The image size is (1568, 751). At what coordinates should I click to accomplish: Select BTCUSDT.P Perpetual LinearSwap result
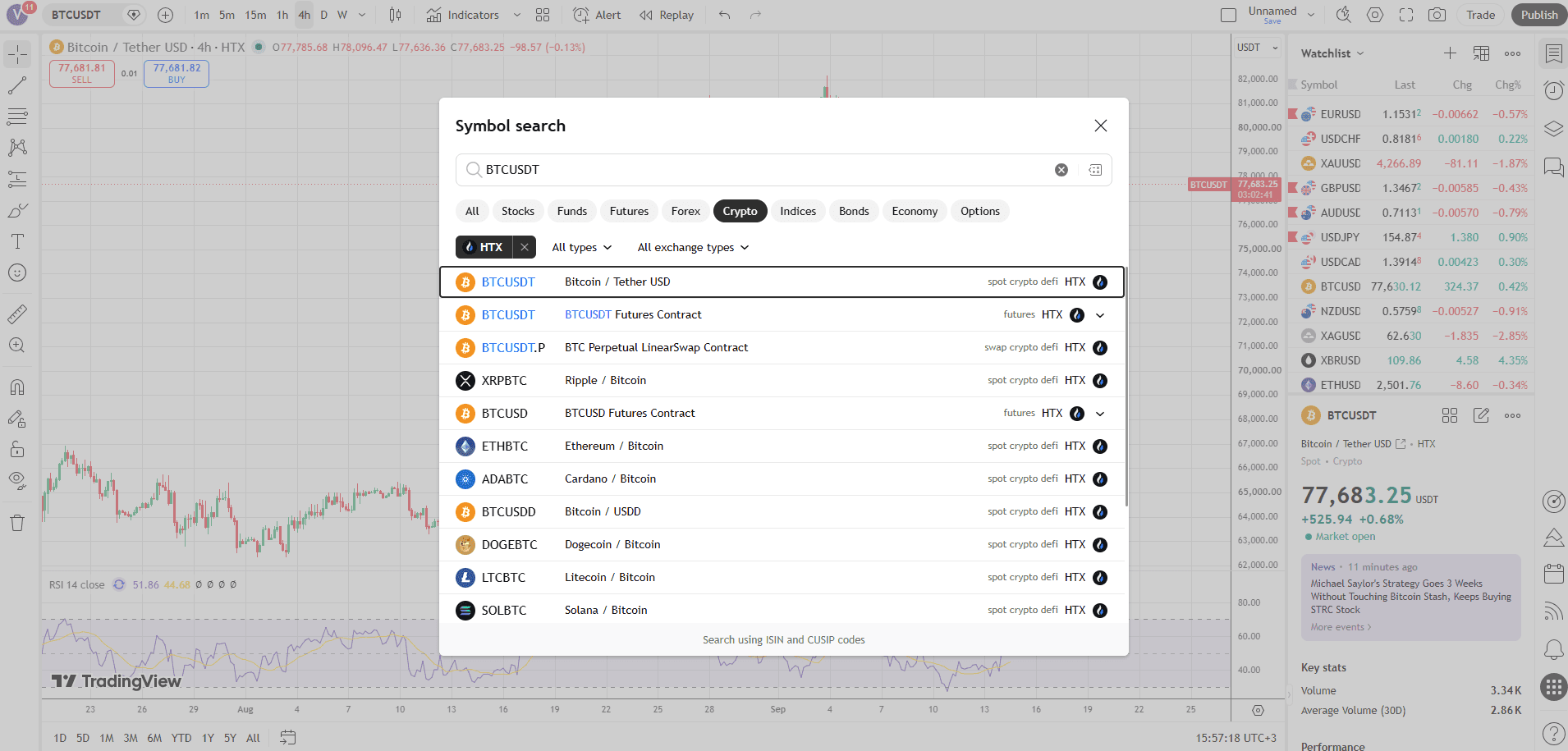click(782, 348)
